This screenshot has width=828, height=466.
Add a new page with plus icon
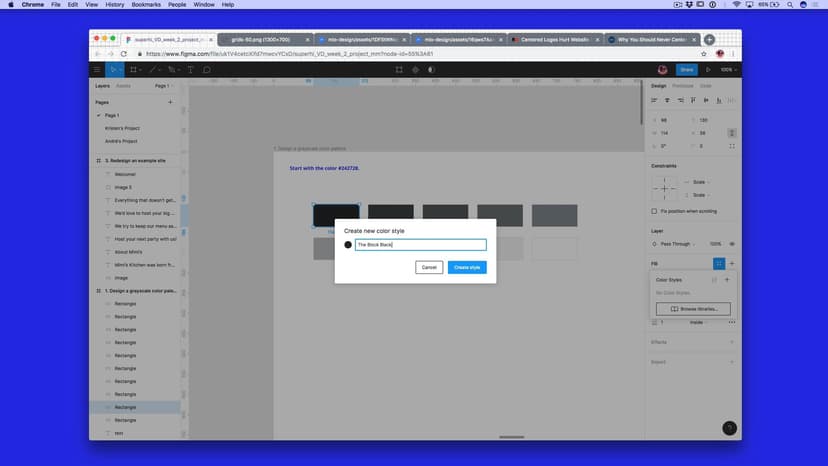(170, 102)
